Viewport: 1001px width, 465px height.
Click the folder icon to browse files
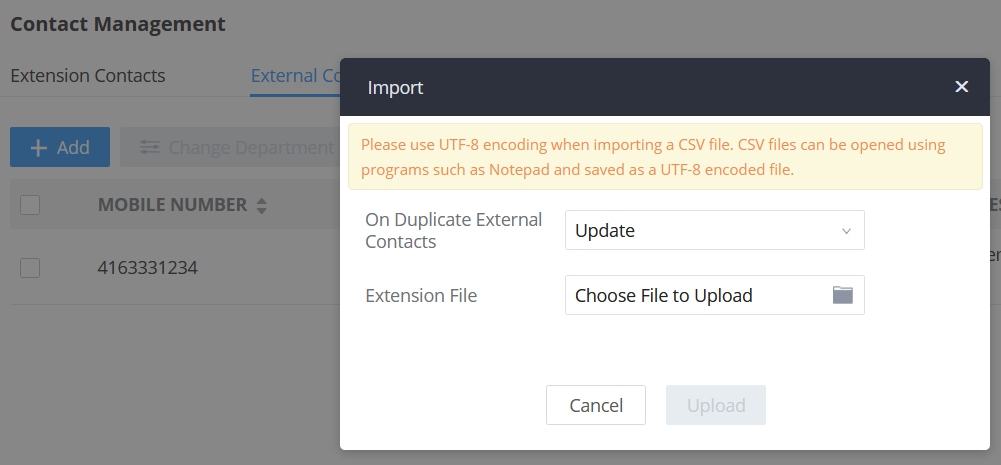coord(843,295)
